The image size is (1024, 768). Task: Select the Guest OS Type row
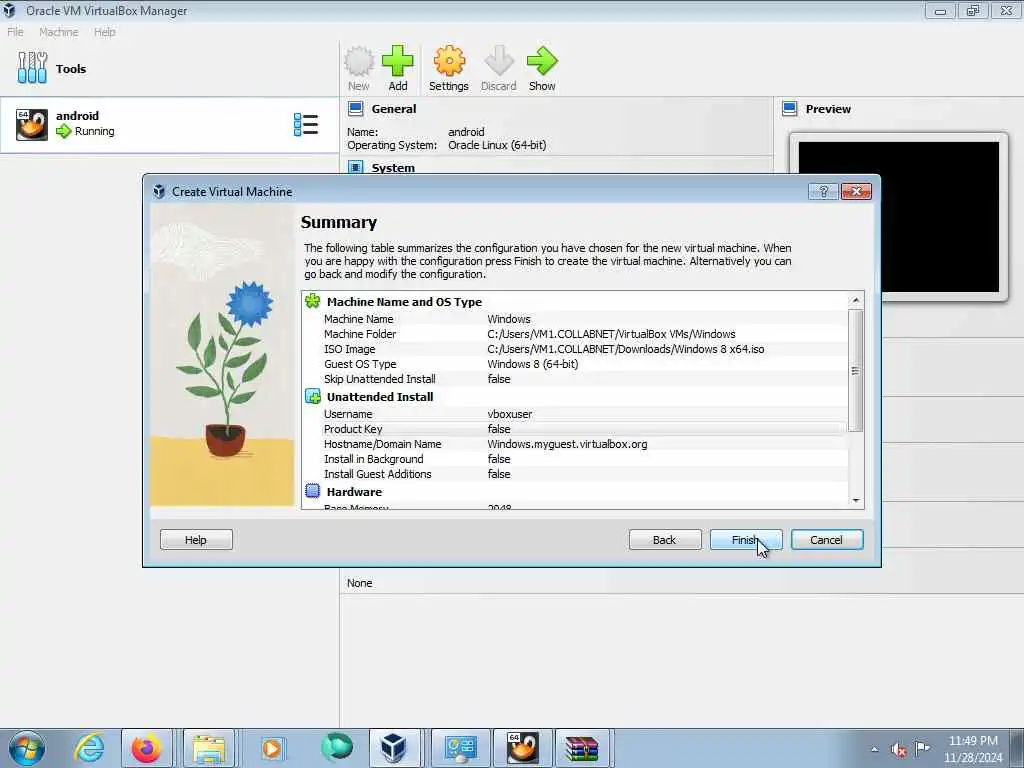coord(575,364)
